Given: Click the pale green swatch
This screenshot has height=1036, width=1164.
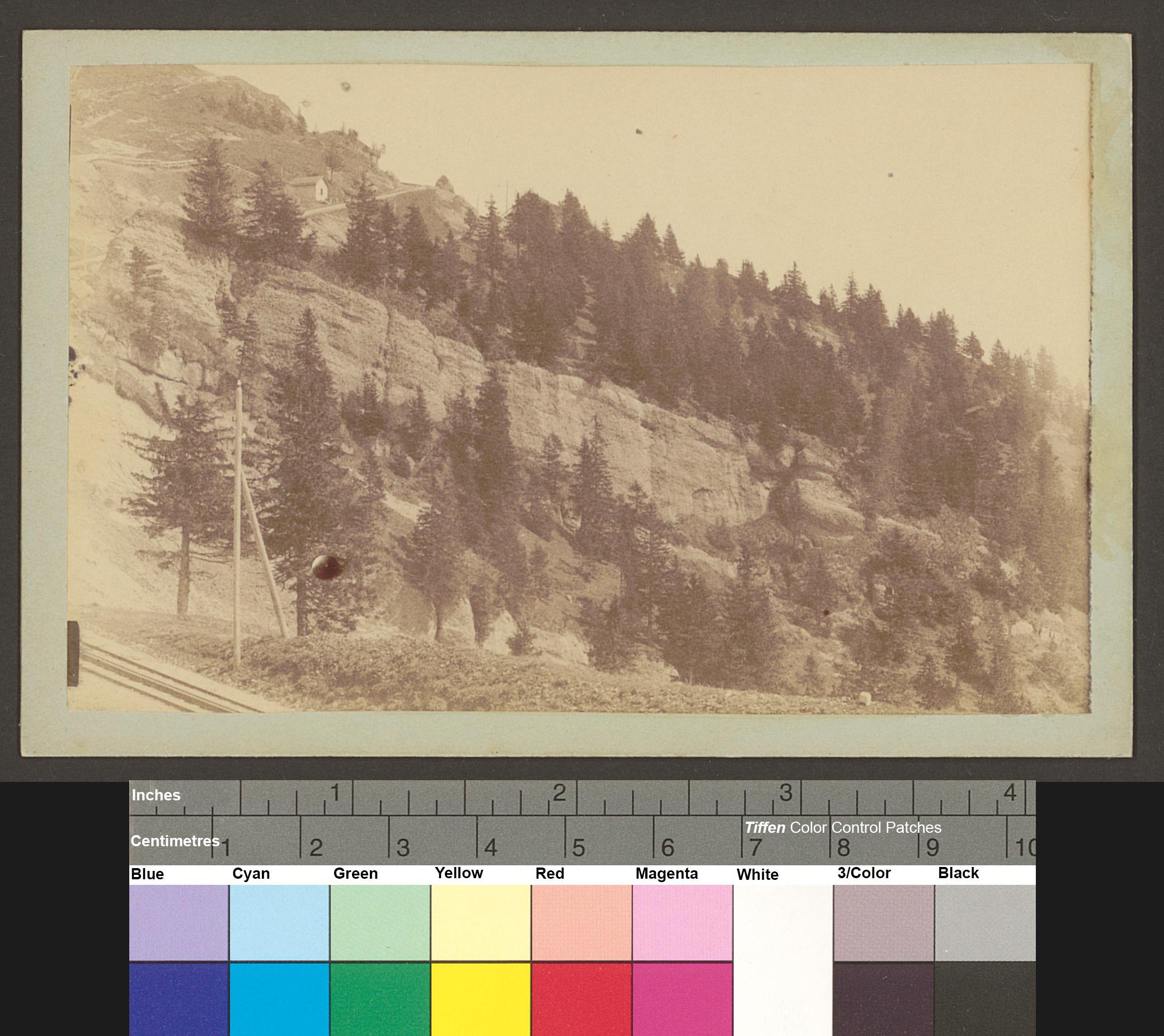Looking at the screenshot, I should pos(380,922).
